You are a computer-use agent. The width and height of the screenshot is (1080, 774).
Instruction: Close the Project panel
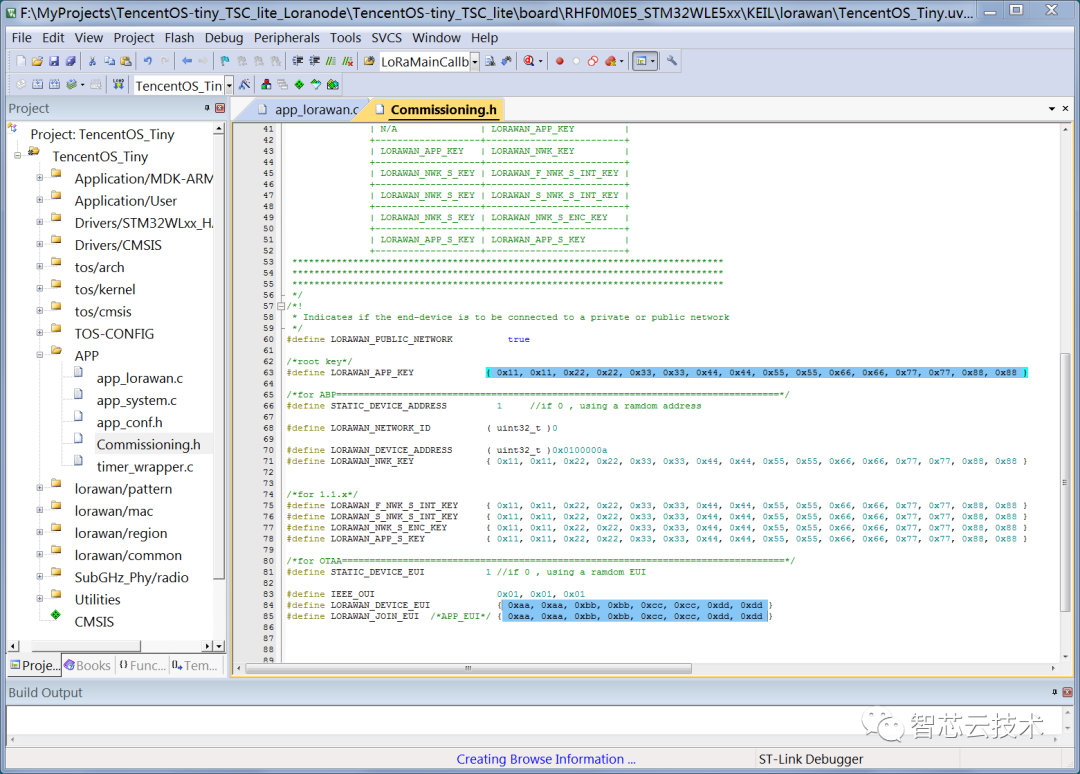point(220,108)
